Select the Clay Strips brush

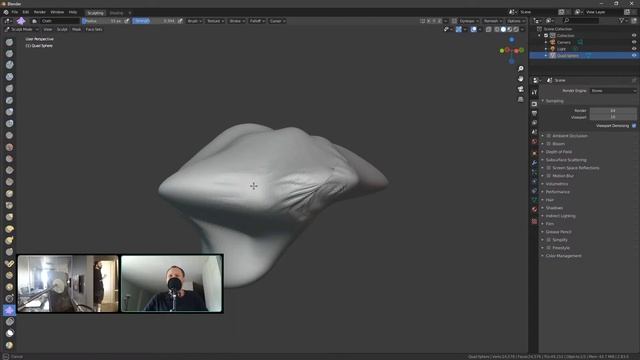pyautogui.click(x=9, y=77)
